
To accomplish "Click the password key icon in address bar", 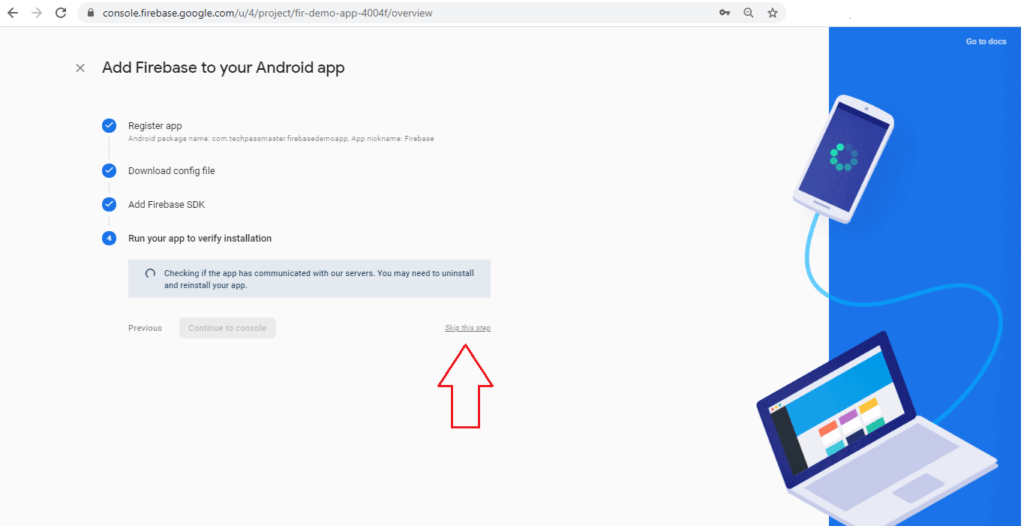I will click(x=724, y=13).
